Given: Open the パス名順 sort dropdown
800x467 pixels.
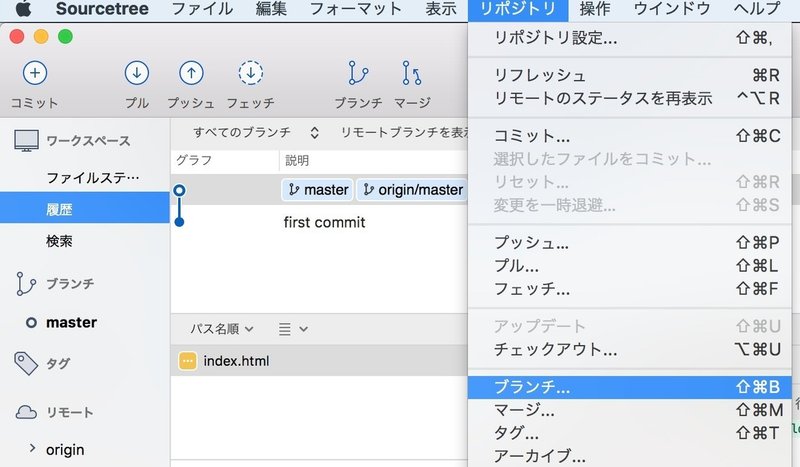Looking at the screenshot, I should point(221,329).
